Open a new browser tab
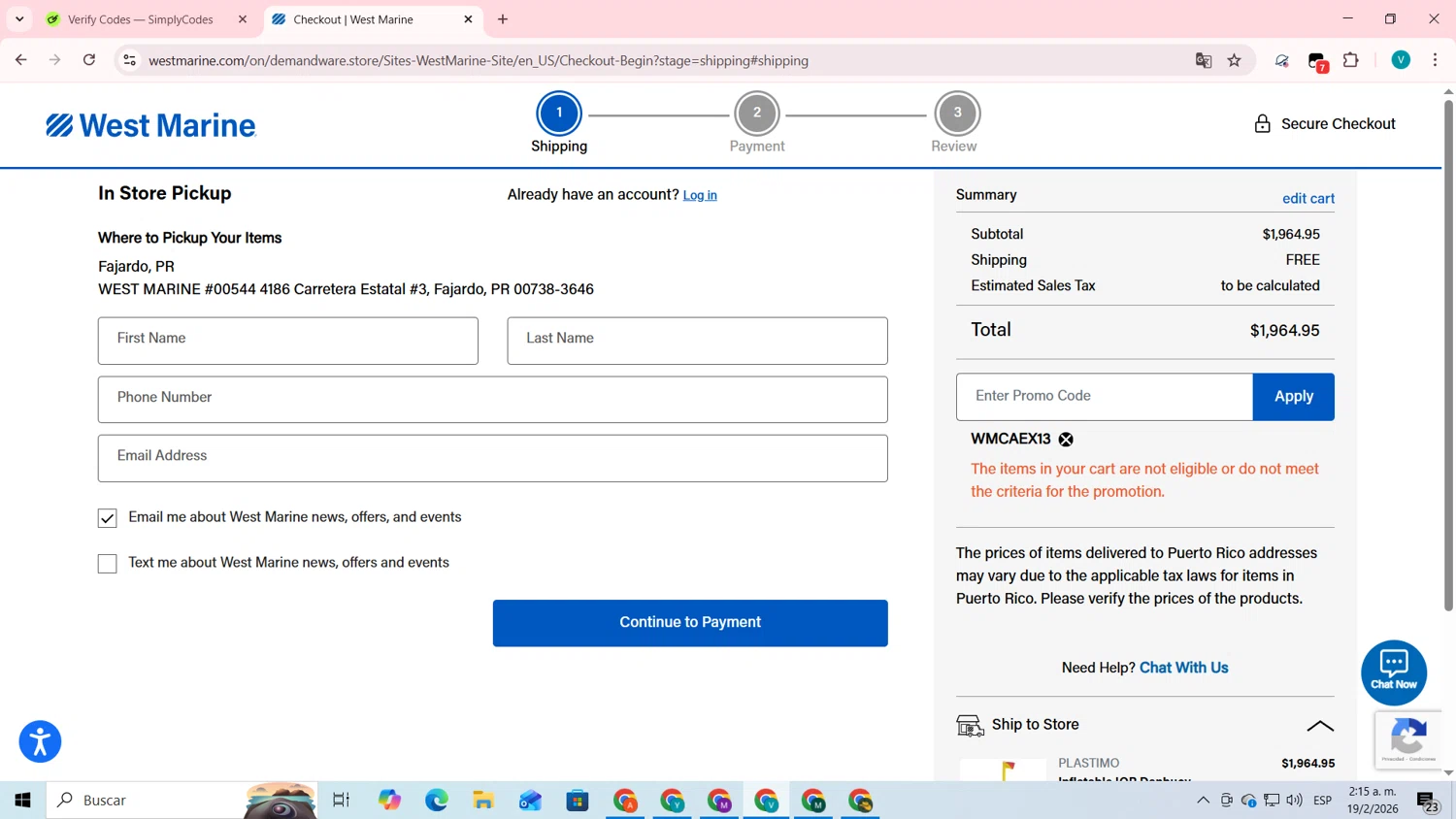The image size is (1456, 819). (503, 19)
